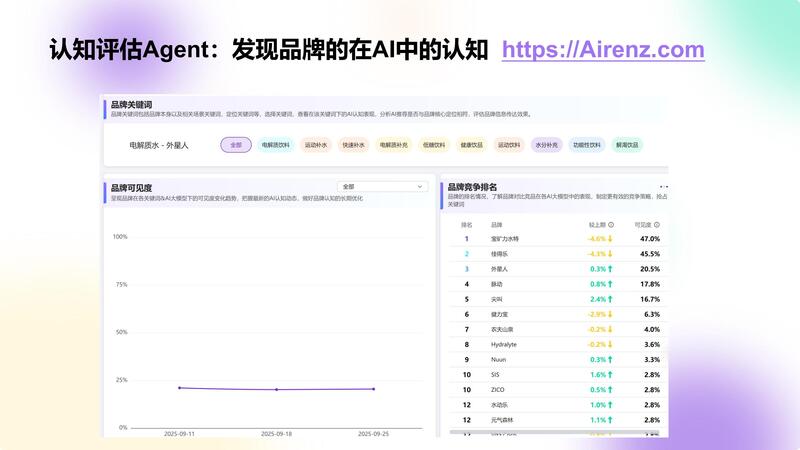The height and width of the screenshot is (450, 800).
Task: Click the info icon beside 较上期 header
Action: point(611,225)
